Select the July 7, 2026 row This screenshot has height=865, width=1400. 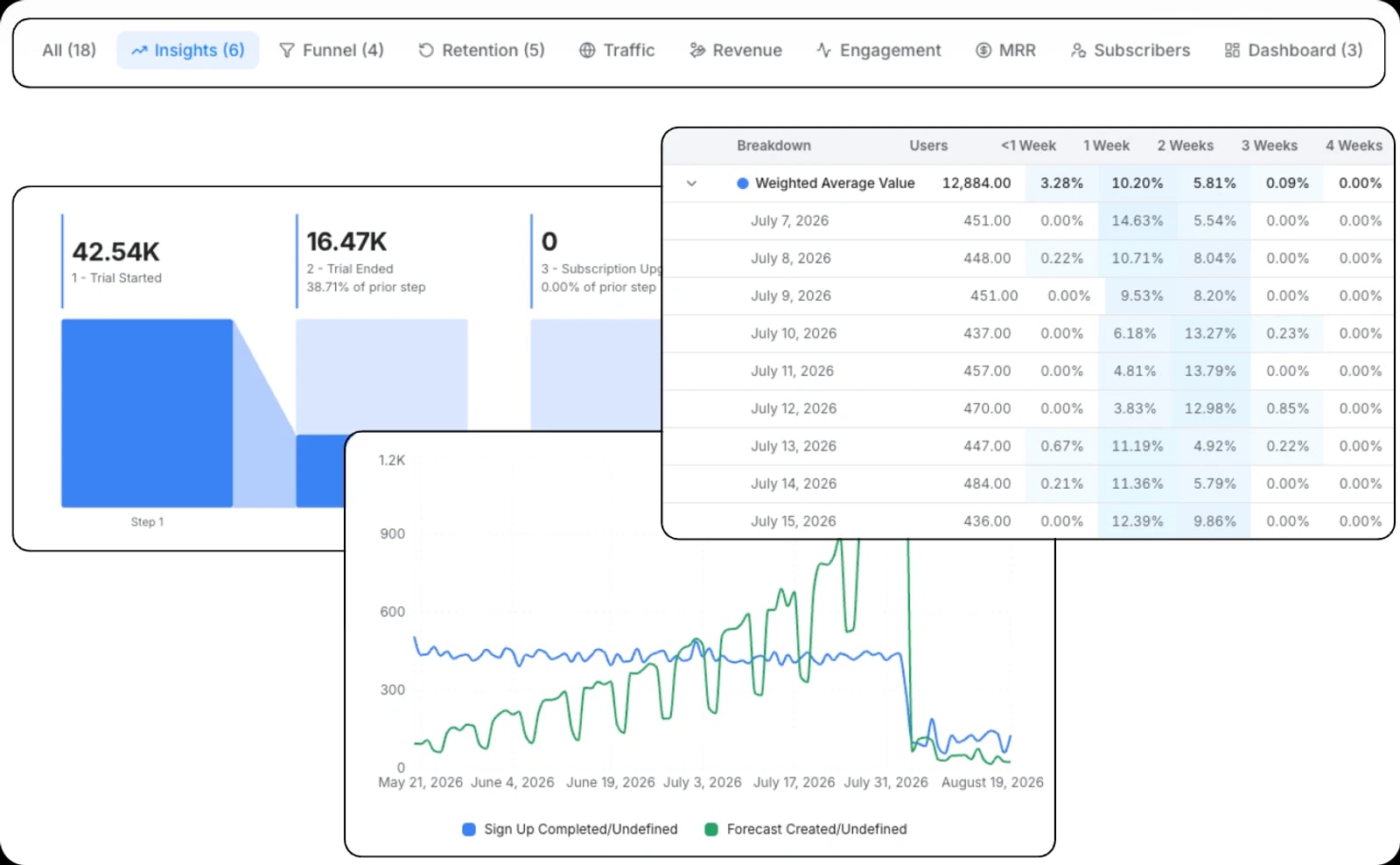(x=1028, y=221)
